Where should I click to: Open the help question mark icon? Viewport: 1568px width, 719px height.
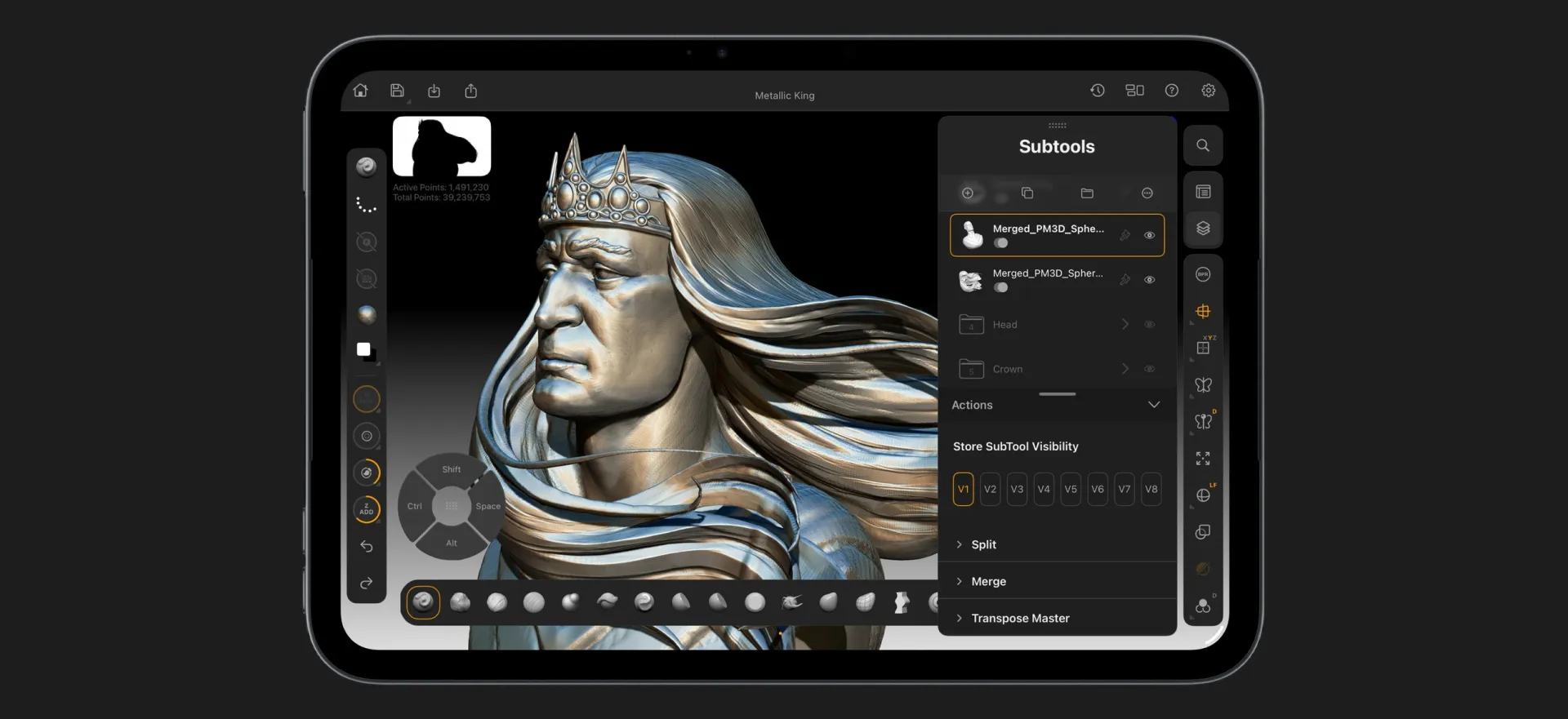click(x=1172, y=91)
